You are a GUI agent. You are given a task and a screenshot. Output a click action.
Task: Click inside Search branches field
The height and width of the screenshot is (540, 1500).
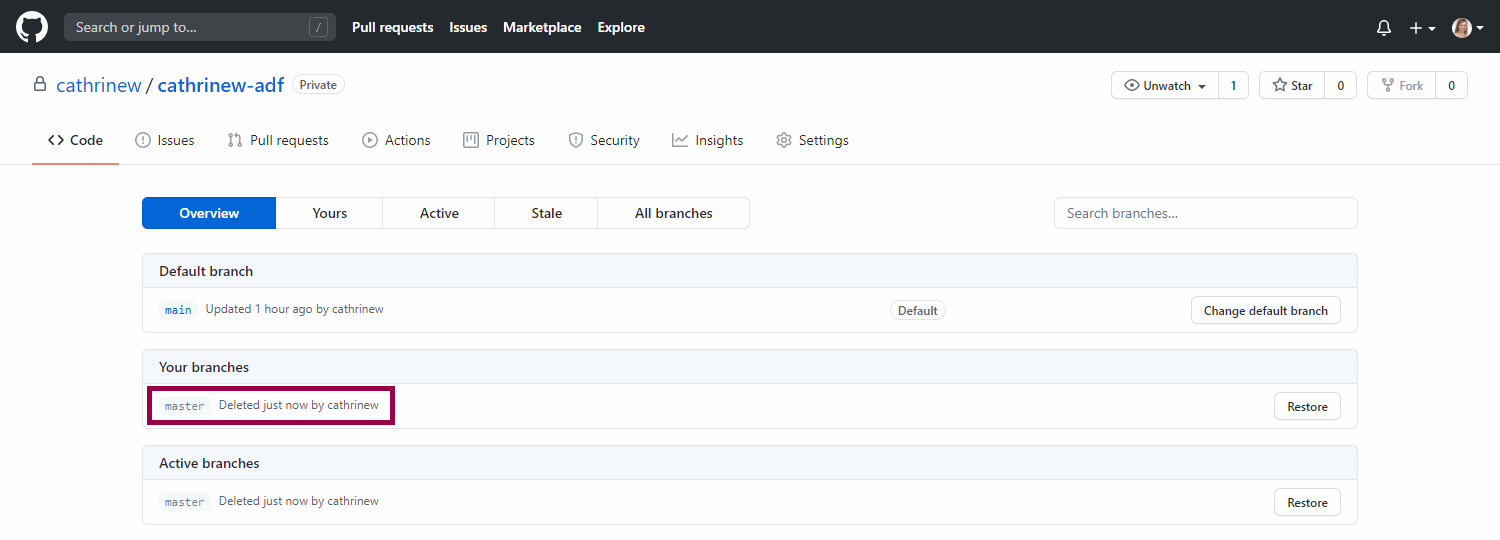tap(1205, 213)
